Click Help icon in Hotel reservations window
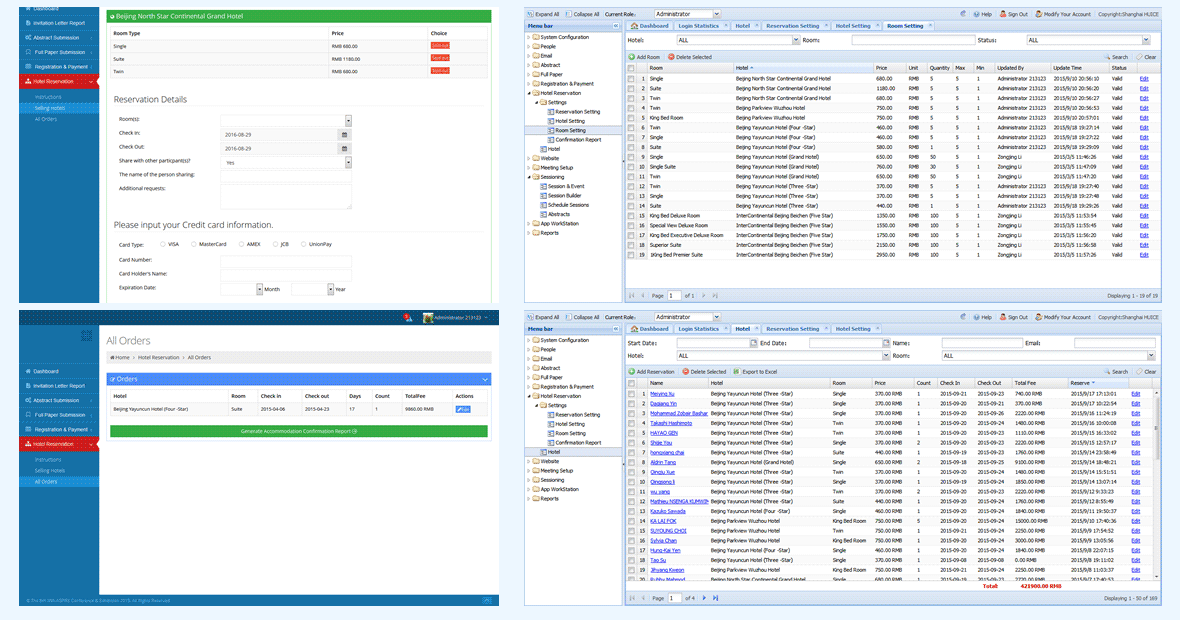Screen dimensions: 1180x620 (977, 318)
